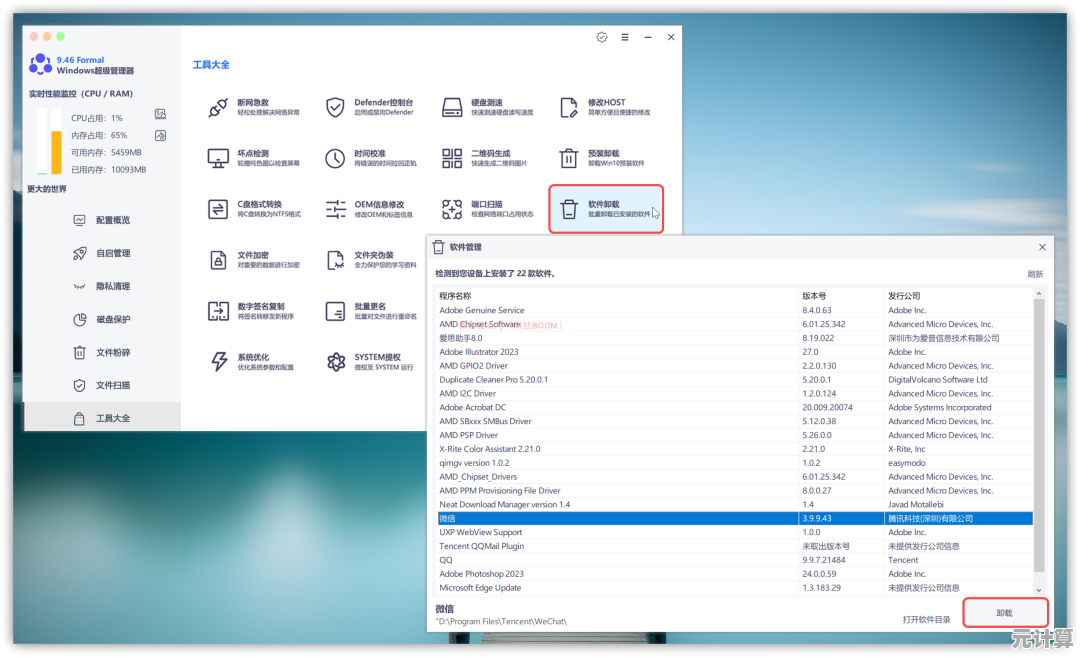Select the 软件卸载 software uninstall tile
Screen dimensions: 1080x657
[606, 209]
